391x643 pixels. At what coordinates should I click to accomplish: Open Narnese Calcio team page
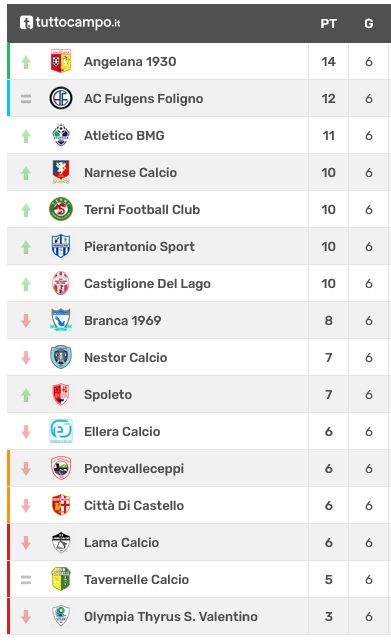pos(130,173)
